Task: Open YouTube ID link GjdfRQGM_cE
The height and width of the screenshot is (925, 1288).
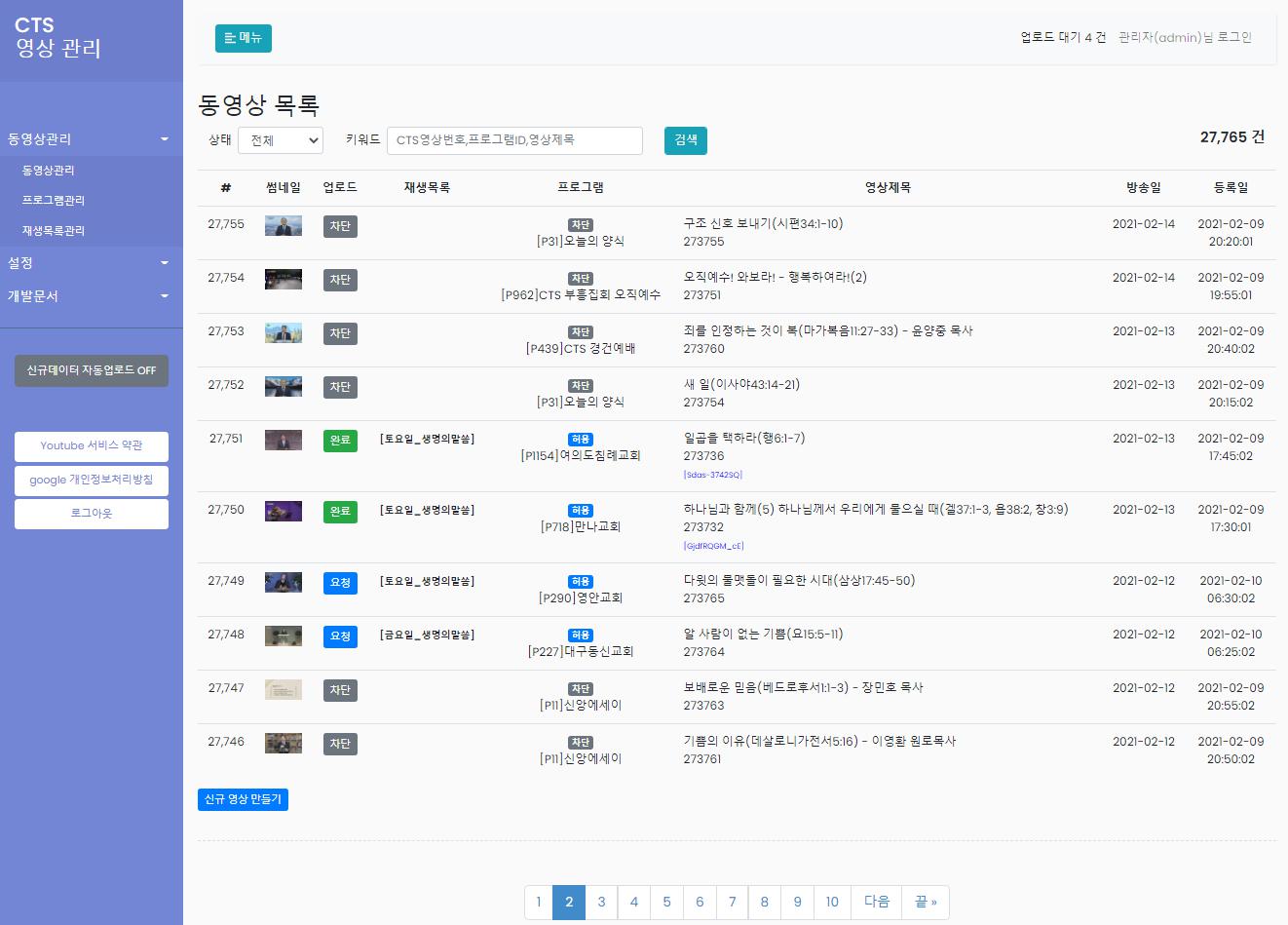Action: click(x=713, y=546)
